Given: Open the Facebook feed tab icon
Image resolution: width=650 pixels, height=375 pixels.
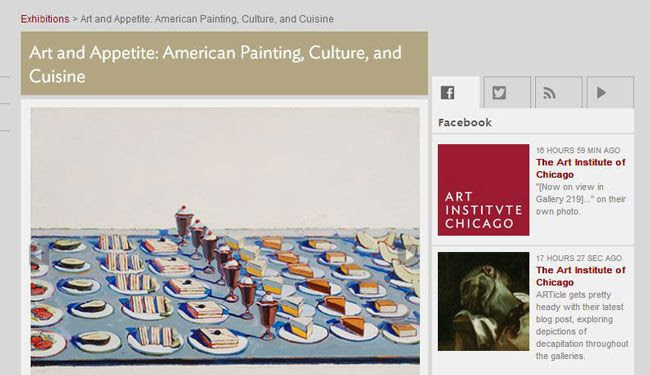Looking at the screenshot, I should (447, 92).
